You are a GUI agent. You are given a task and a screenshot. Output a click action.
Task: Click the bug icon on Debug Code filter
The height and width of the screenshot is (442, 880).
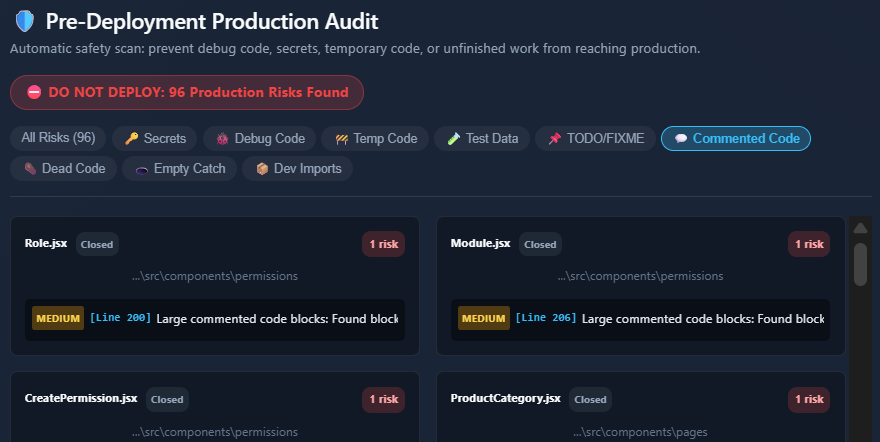point(222,139)
